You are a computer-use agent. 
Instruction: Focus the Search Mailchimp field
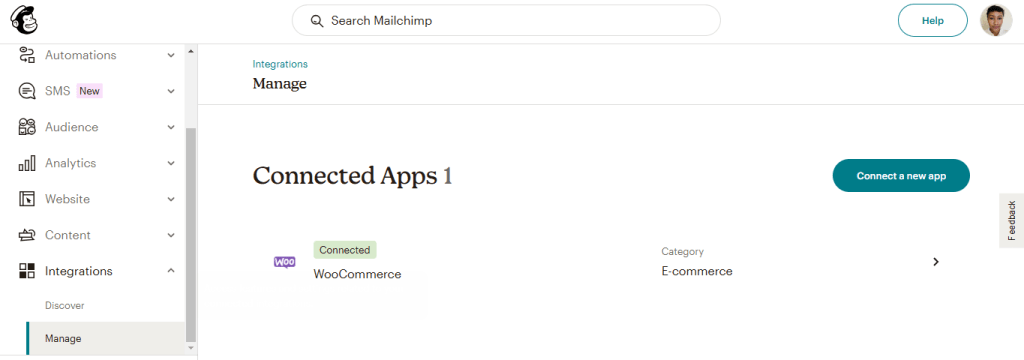click(x=506, y=21)
